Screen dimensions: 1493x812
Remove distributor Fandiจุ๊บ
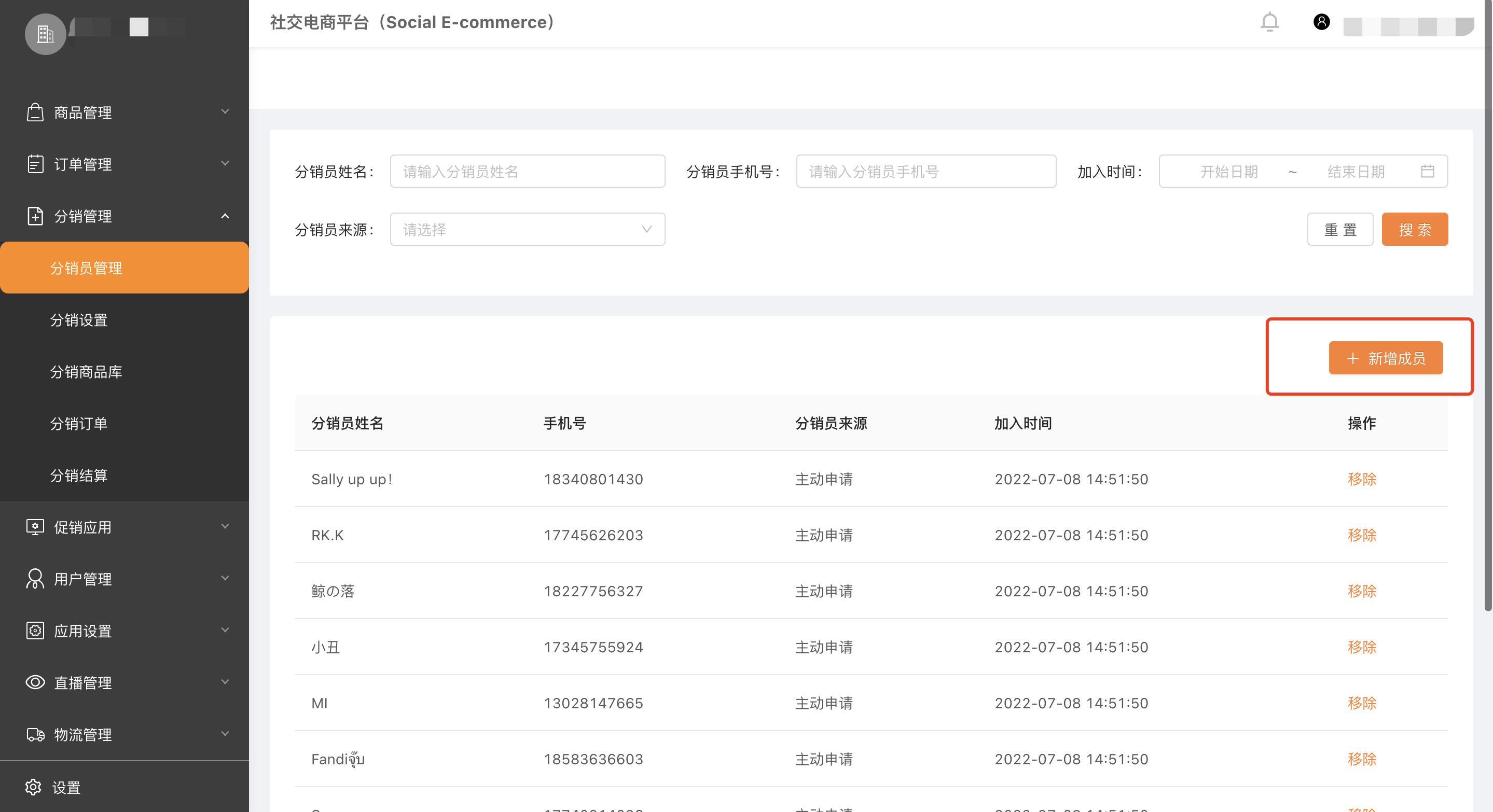1361,759
